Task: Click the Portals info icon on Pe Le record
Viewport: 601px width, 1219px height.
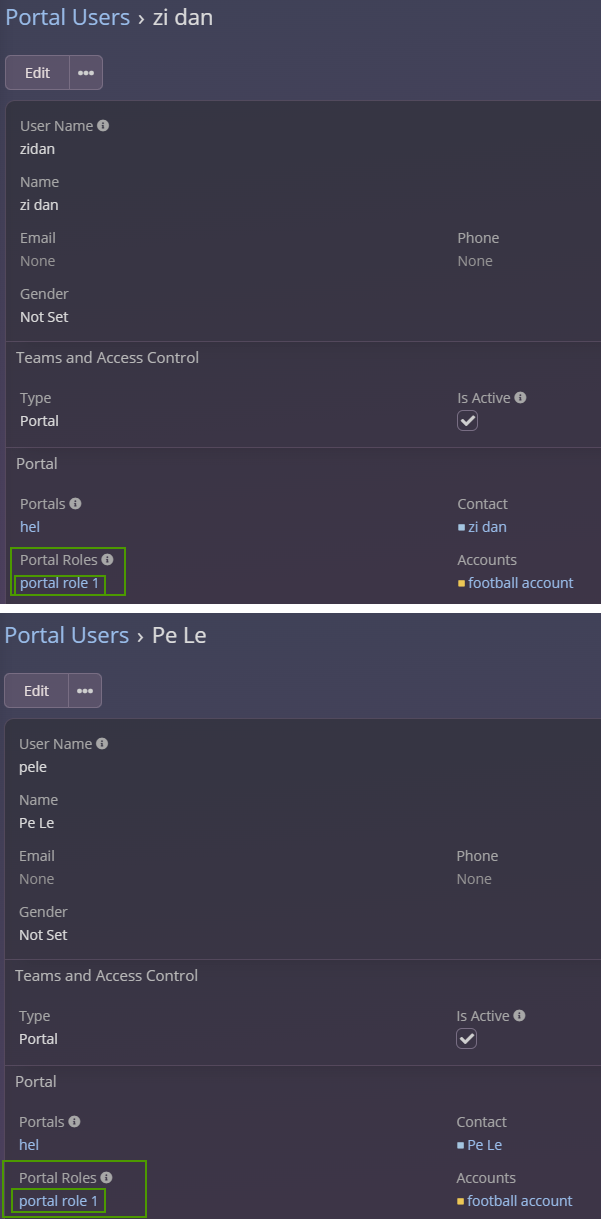Action: click(x=74, y=1122)
